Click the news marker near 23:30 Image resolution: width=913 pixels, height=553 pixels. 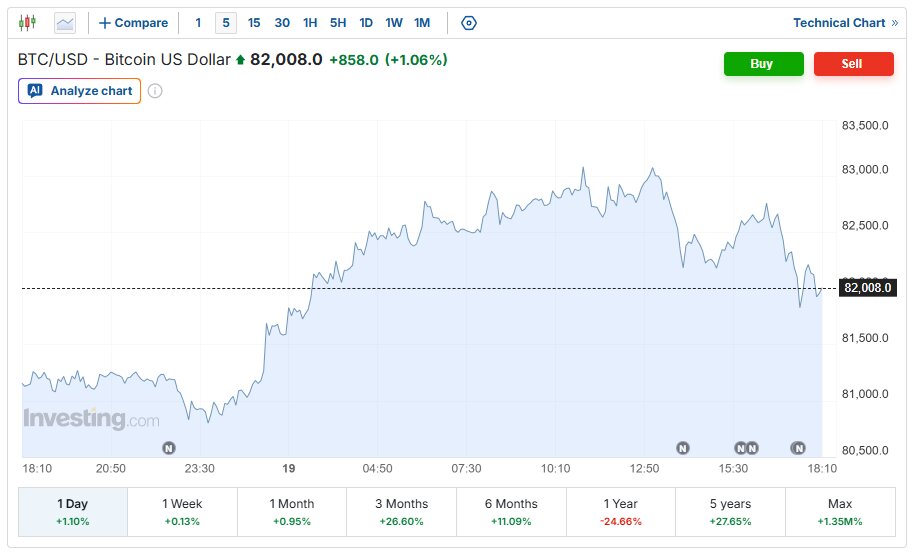(x=169, y=448)
